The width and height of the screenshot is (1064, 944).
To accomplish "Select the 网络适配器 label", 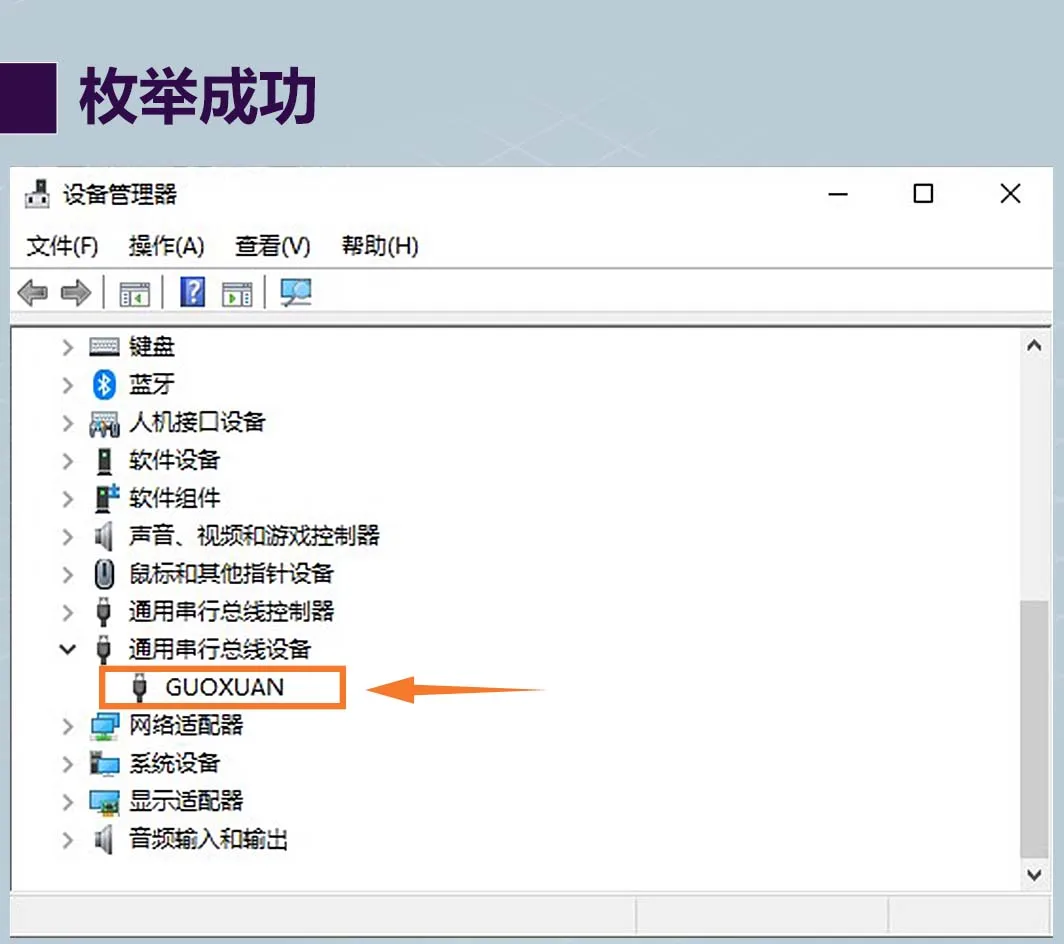I will click(x=186, y=725).
